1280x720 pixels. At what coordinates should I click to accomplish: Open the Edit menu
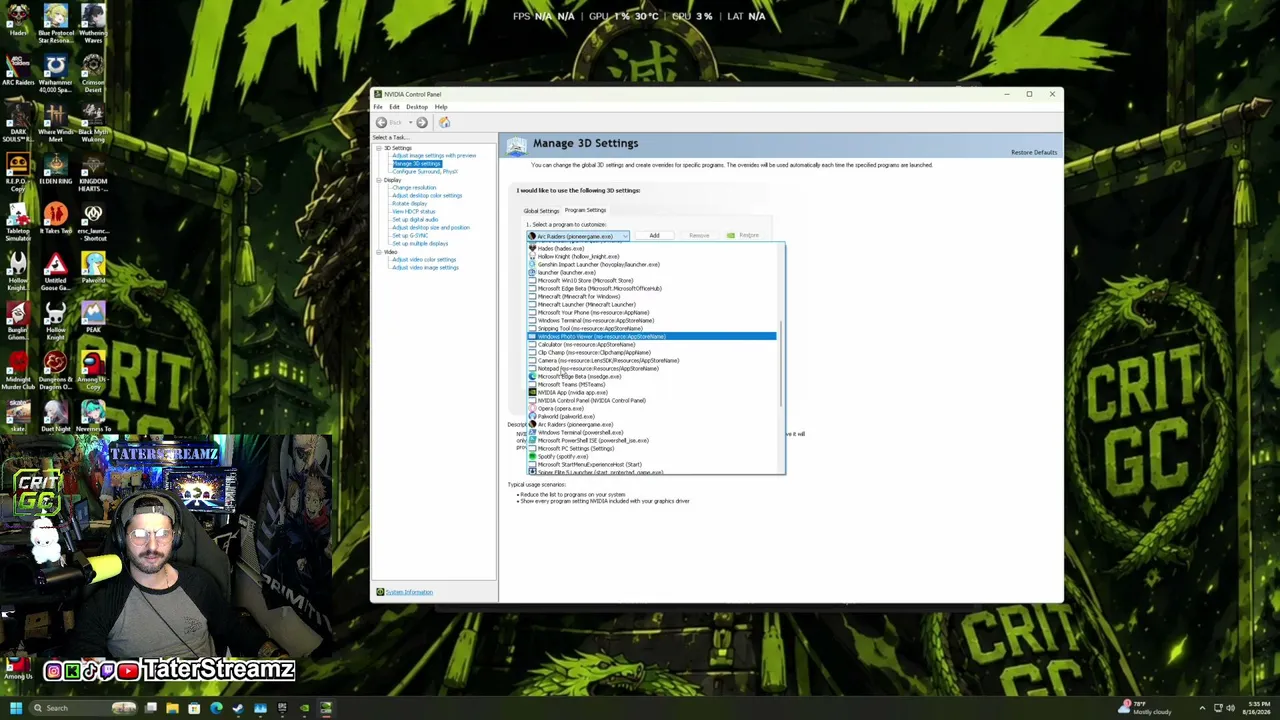[394, 107]
